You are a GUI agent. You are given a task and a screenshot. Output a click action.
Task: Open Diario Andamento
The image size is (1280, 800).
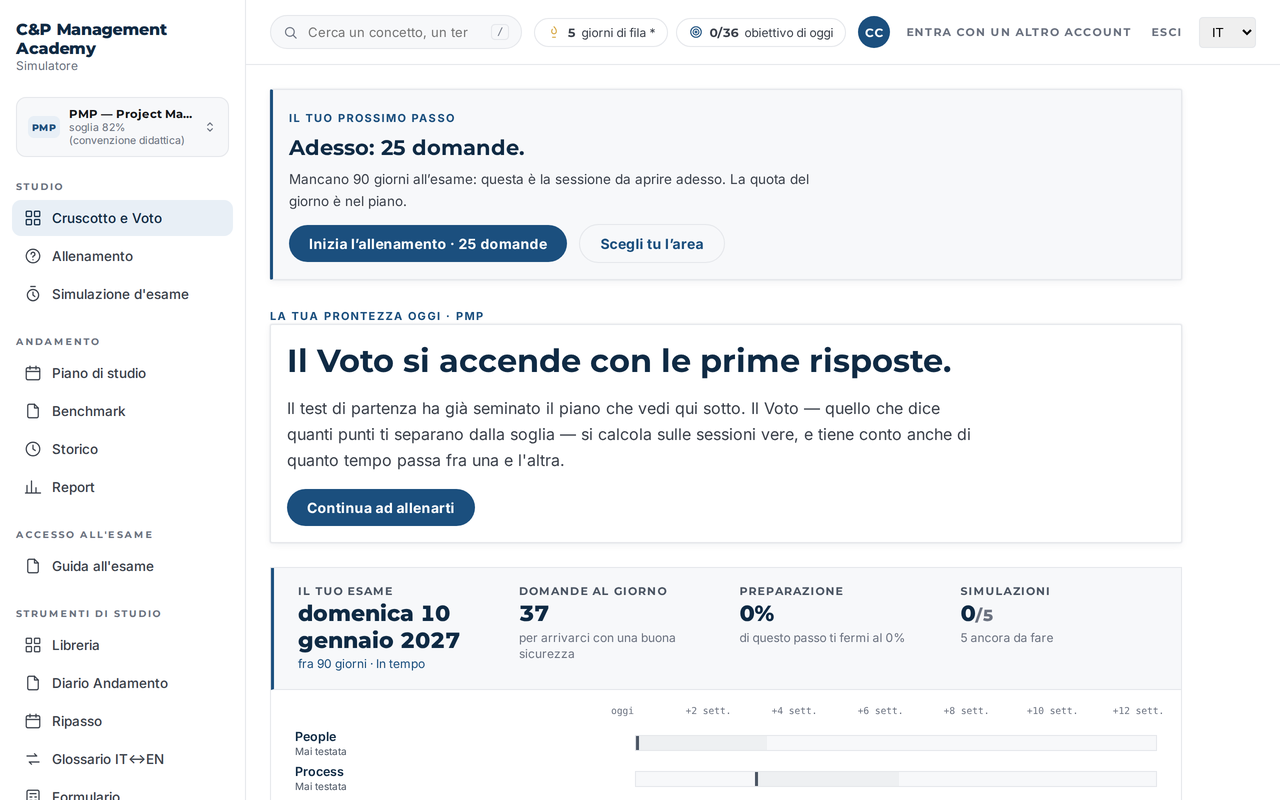[122, 683]
